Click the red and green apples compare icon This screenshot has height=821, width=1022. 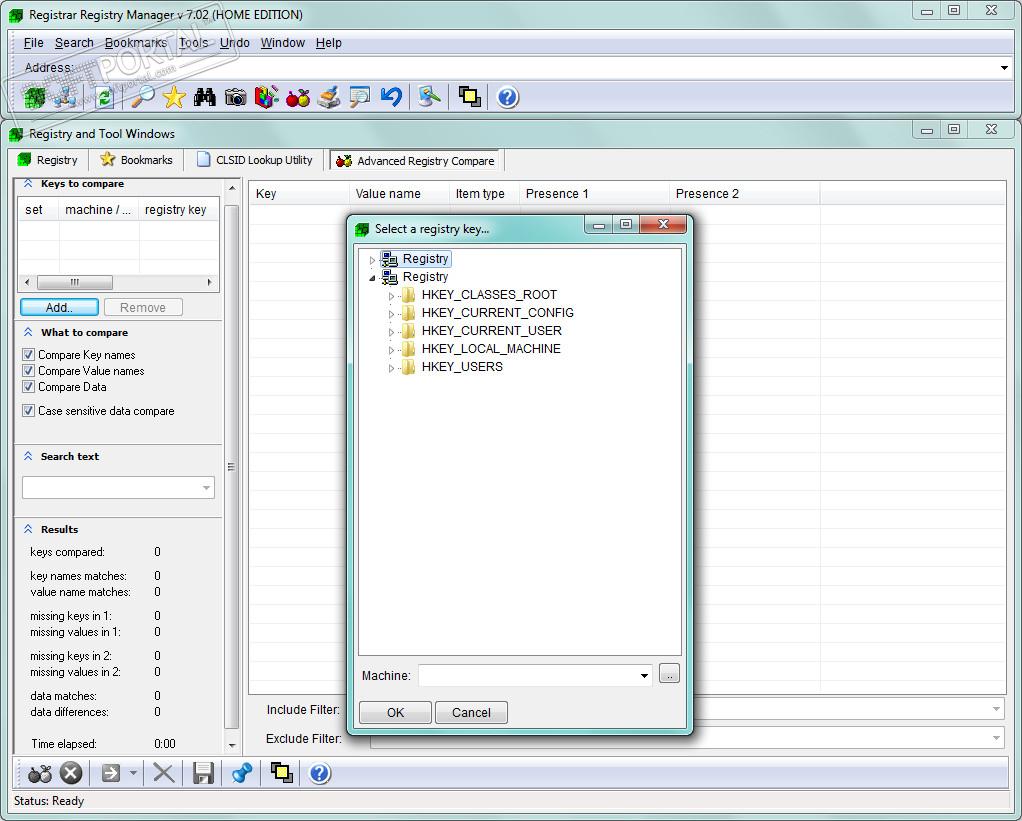coord(298,98)
